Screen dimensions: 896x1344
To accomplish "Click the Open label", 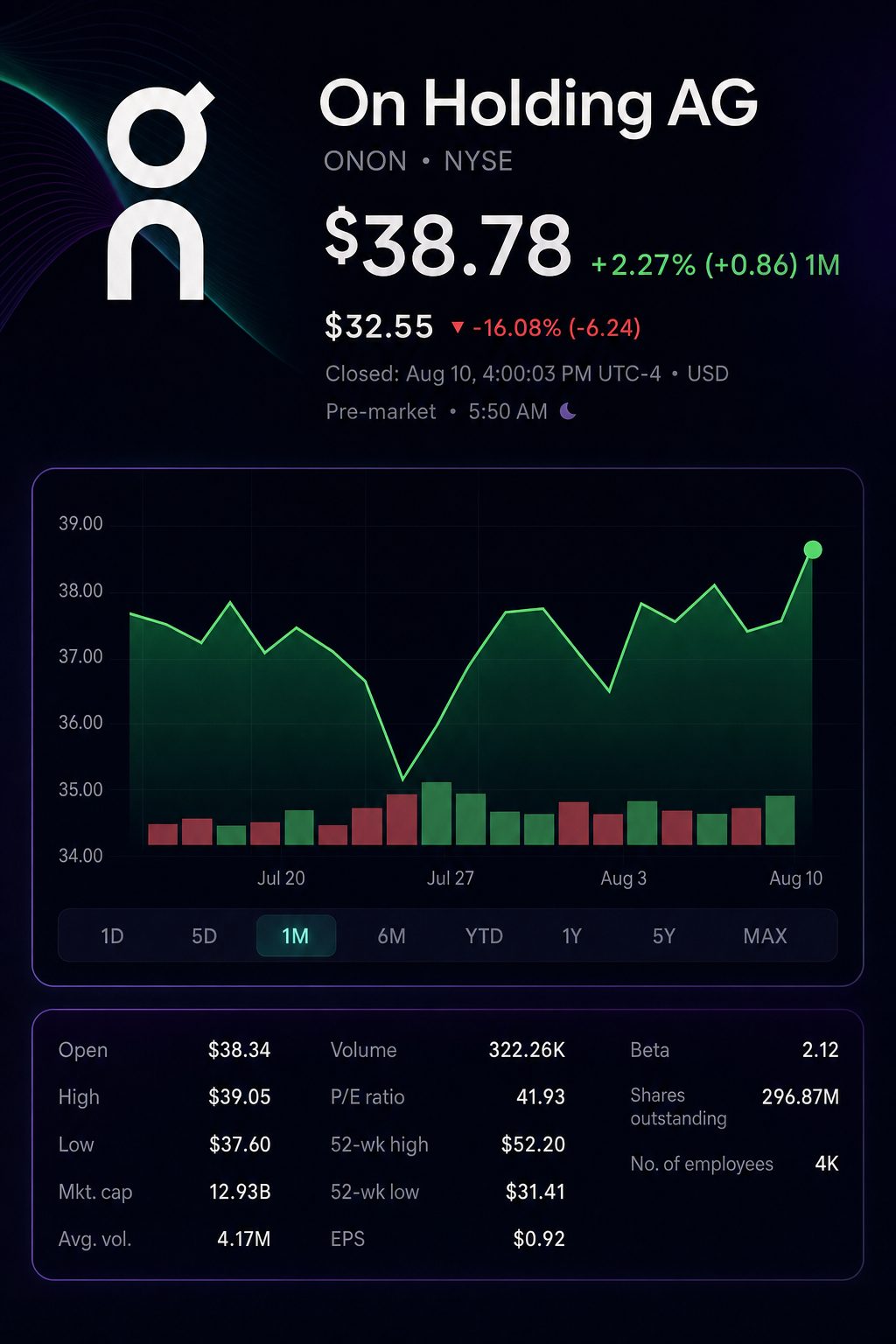I will pyautogui.click(x=83, y=1050).
